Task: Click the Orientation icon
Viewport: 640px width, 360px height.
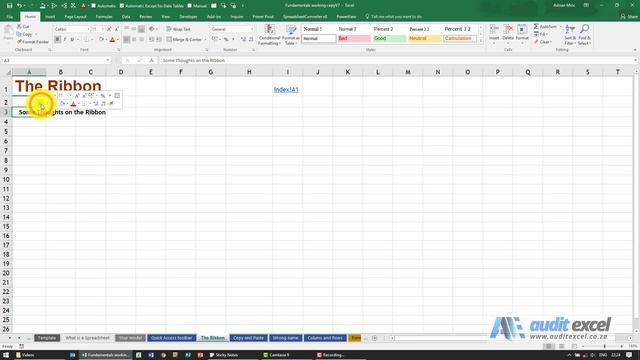Action: coord(151,29)
